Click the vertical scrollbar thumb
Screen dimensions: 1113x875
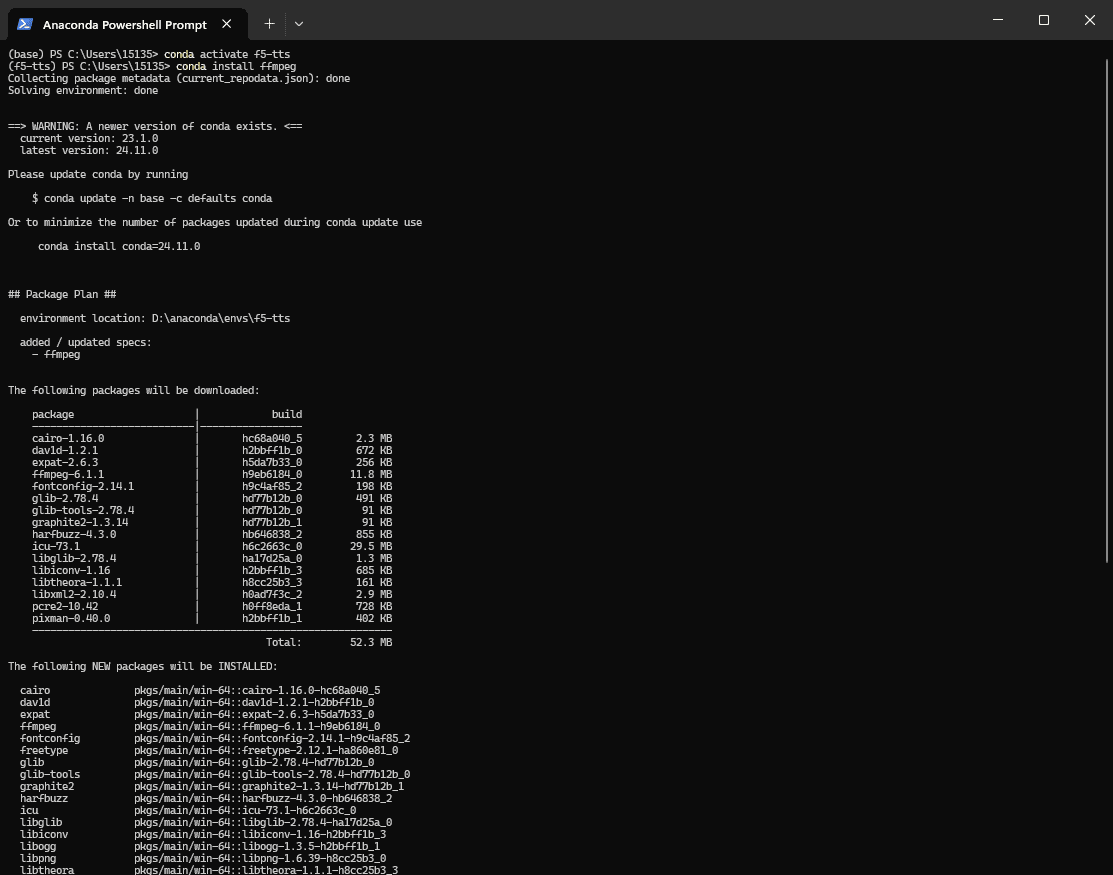tap(1107, 300)
